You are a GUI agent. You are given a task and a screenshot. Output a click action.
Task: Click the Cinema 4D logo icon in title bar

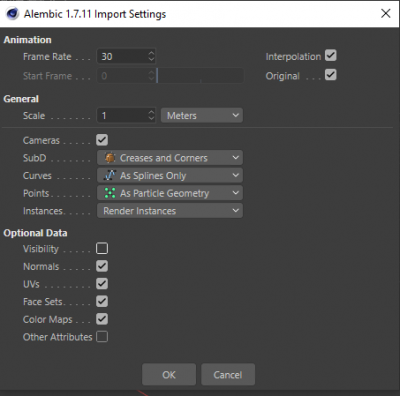[13, 14]
